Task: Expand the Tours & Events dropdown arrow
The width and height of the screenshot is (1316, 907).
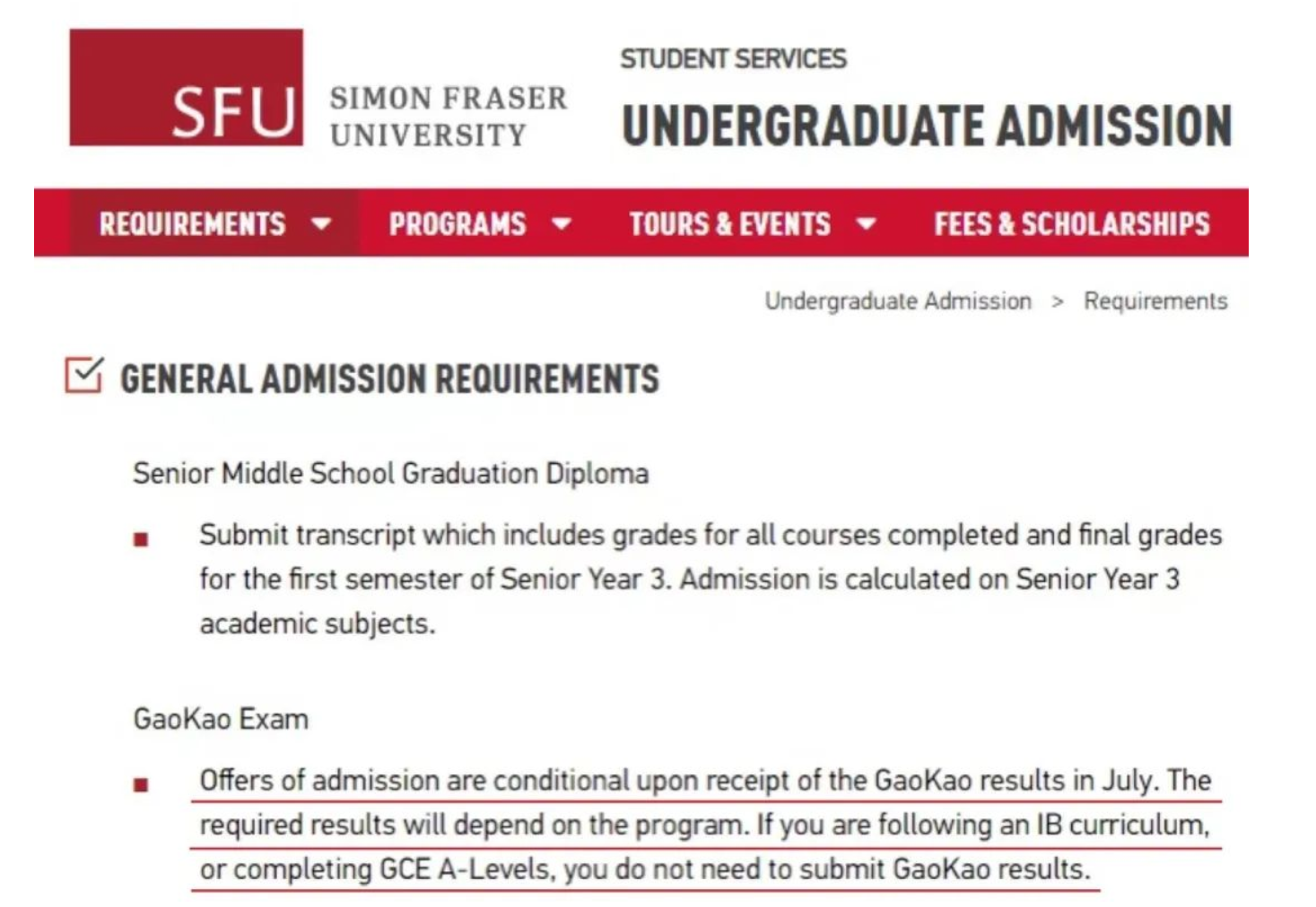Action: [866, 224]
